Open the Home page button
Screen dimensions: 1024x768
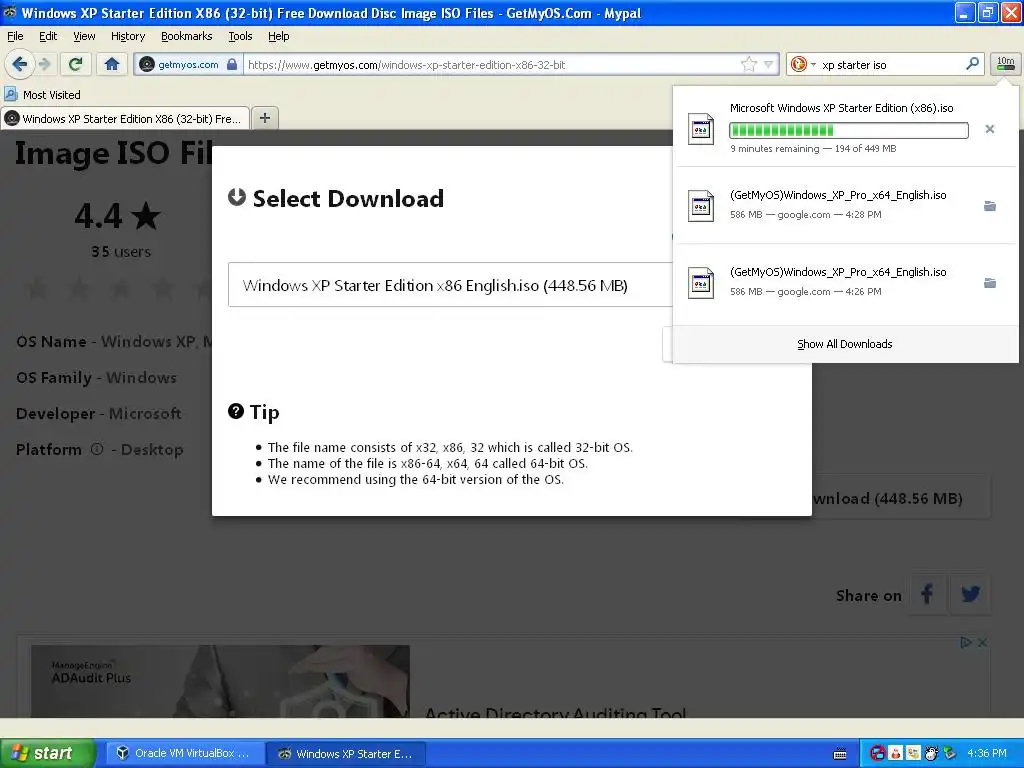(112, 64)
